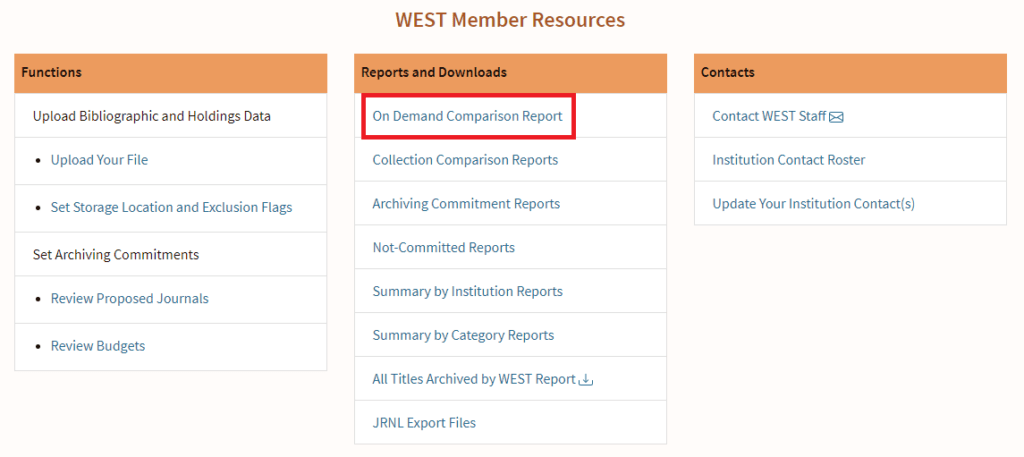Download All Titles Archived by WEST Report

click(x=474, y=379)
